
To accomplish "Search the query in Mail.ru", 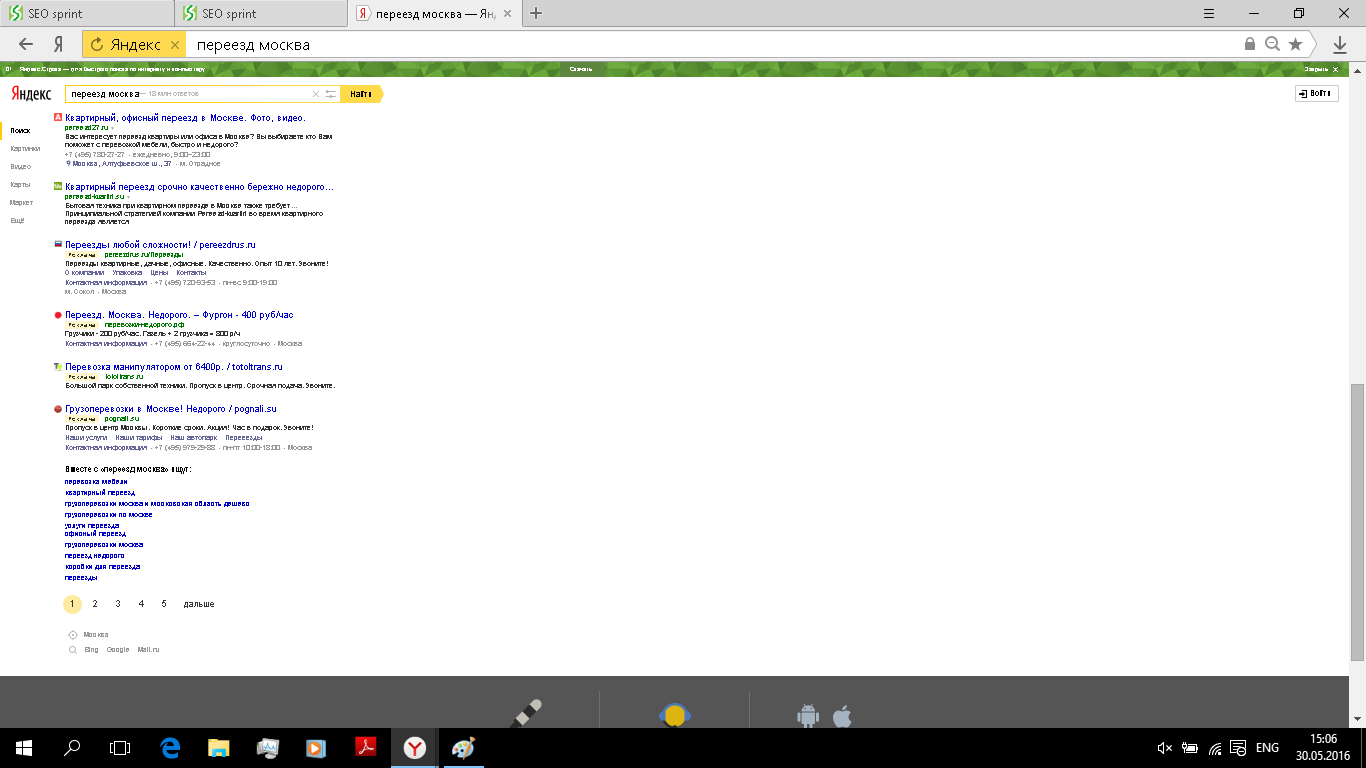I will [149, 650].
